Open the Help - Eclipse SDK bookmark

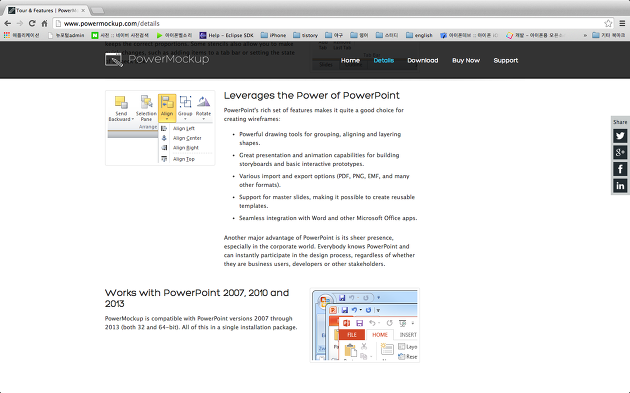pos(227,35)
